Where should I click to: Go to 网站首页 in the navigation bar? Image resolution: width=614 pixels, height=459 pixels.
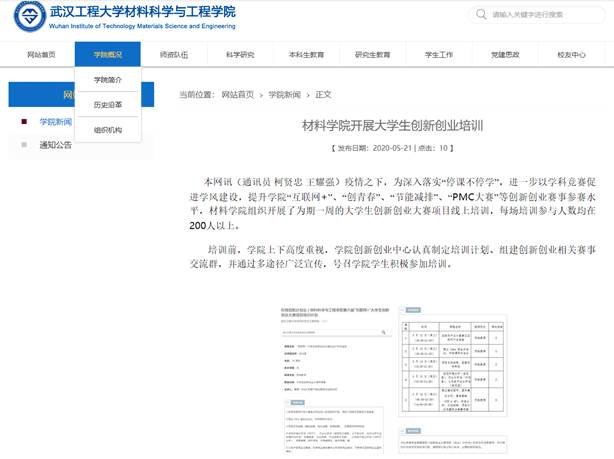41,55
